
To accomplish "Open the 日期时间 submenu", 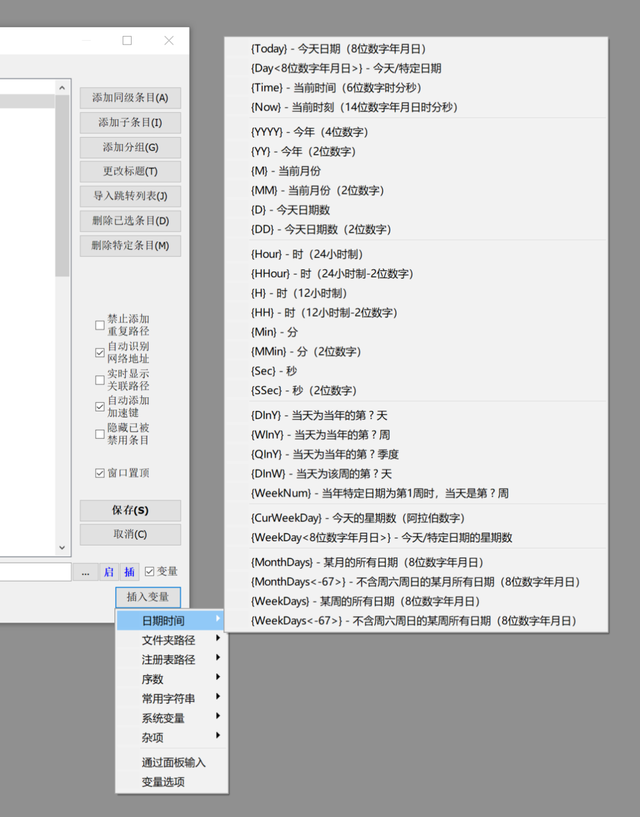I will (x=170, y=621).
